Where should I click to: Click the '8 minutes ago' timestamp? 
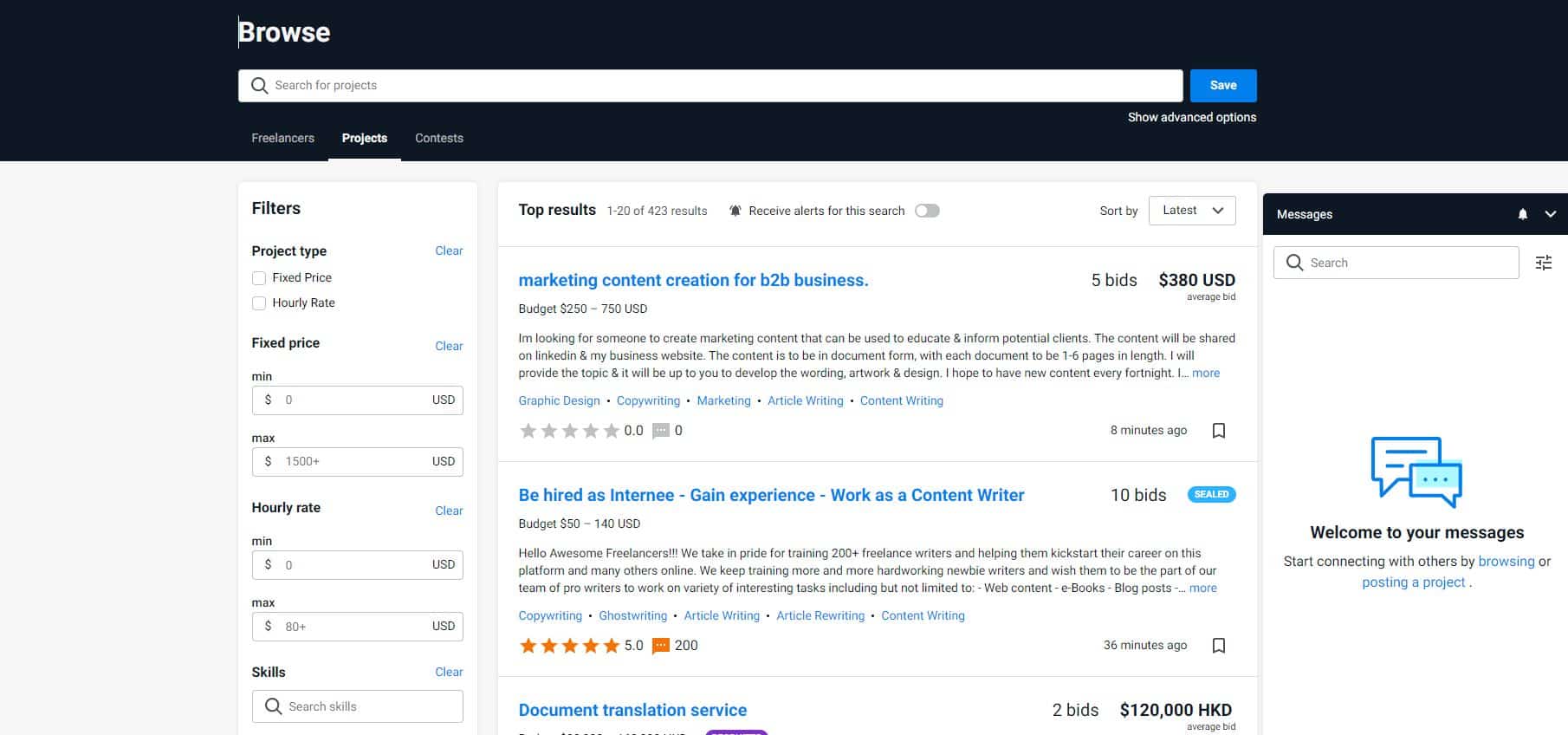(x=1149, y=431)
